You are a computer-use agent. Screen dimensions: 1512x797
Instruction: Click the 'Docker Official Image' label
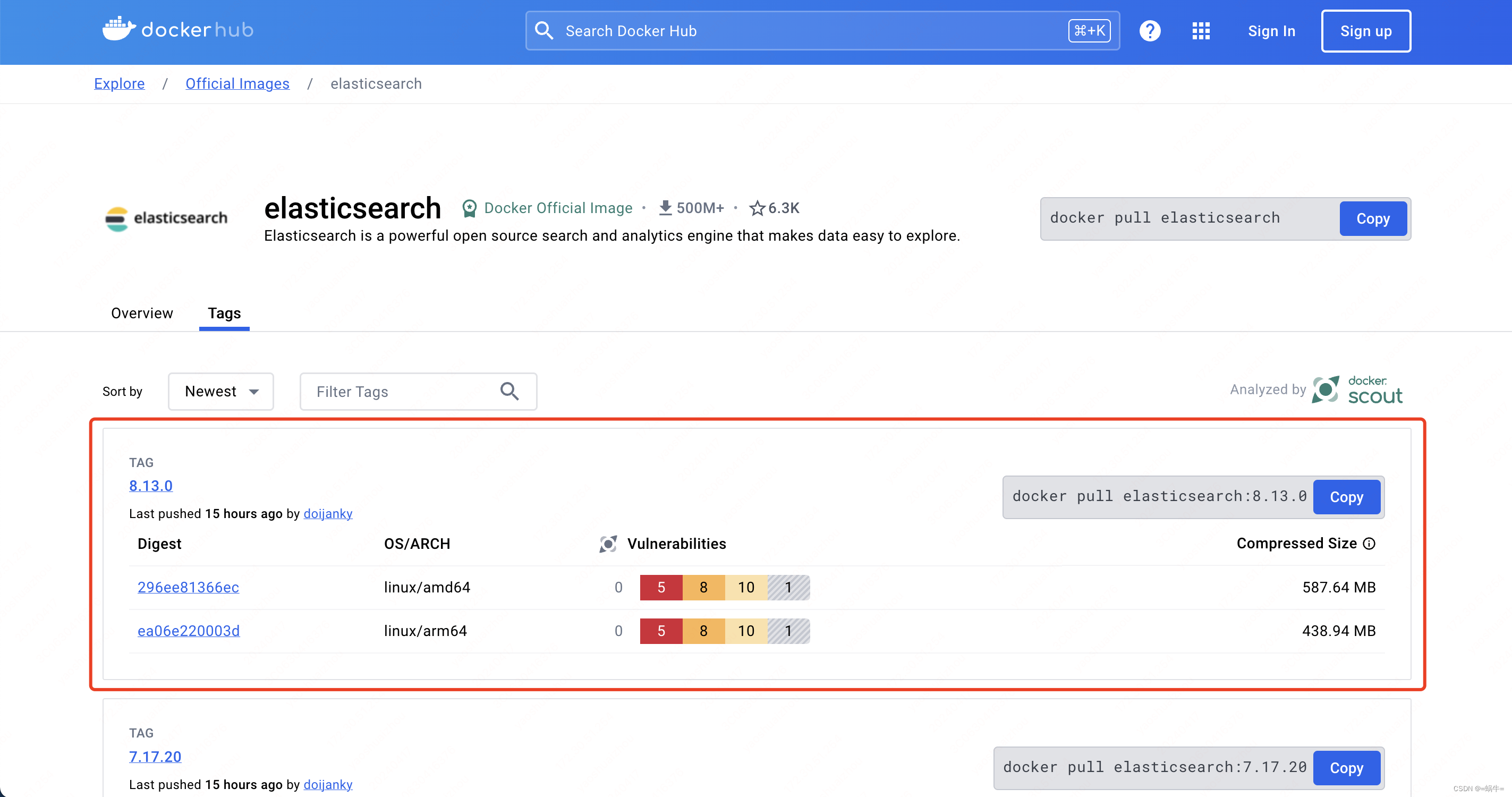pyautogui.click(x=558, y=208)
